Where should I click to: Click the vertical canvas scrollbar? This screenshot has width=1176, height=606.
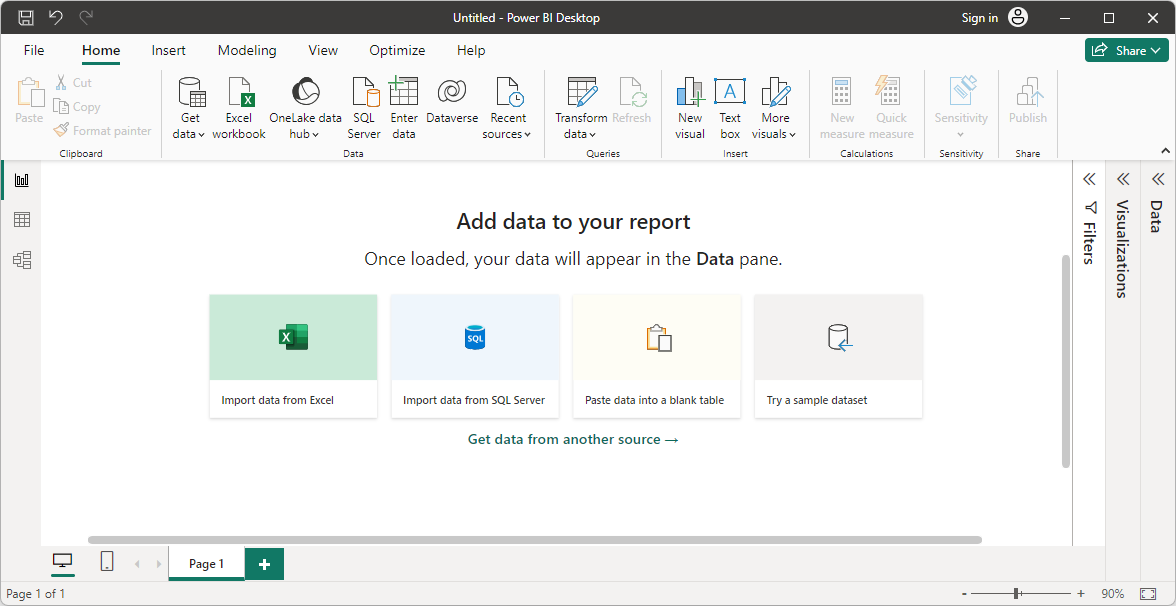coord(1066,362)
